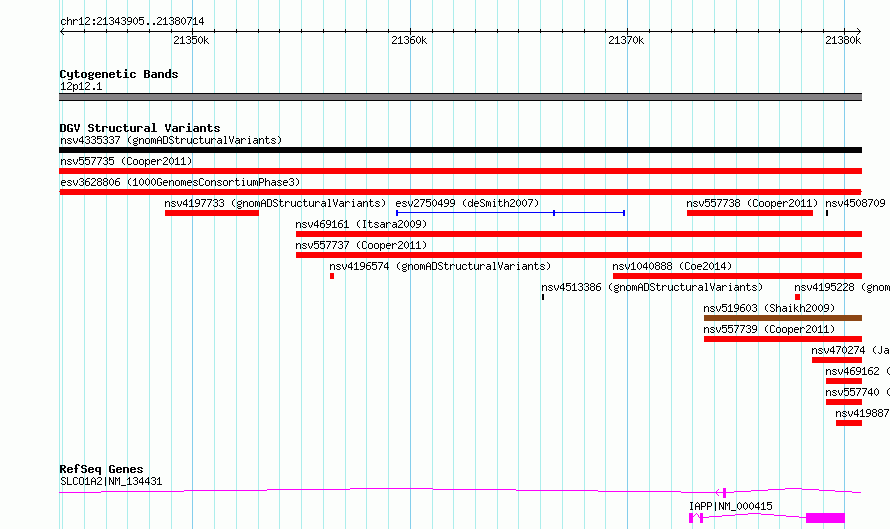
Task: Open the nsv557735 (Cooper2011) label
Action: 126,161
